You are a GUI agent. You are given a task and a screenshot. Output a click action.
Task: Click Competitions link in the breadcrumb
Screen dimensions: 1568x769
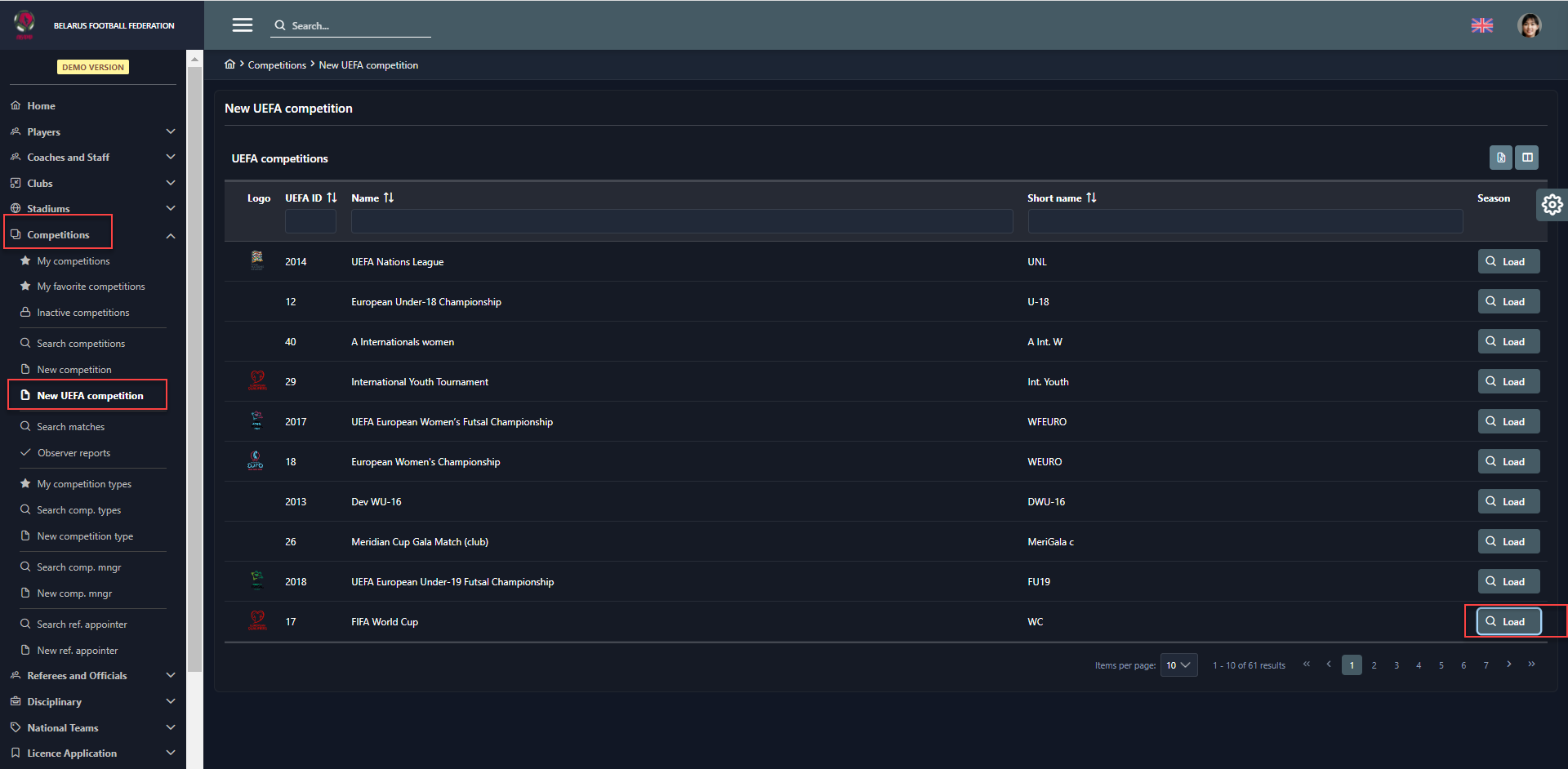[277, 65]
